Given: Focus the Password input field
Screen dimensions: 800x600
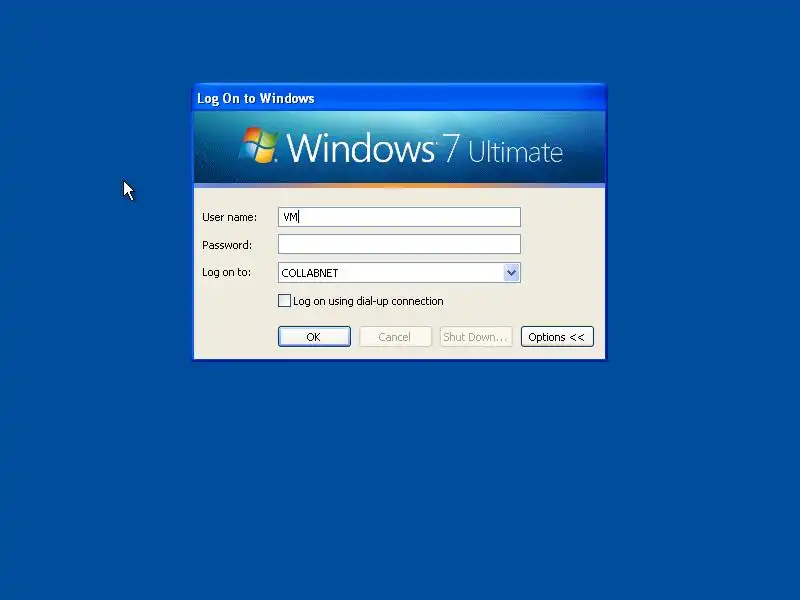Looking at the screenshot, I should click(x=399, y=244).
